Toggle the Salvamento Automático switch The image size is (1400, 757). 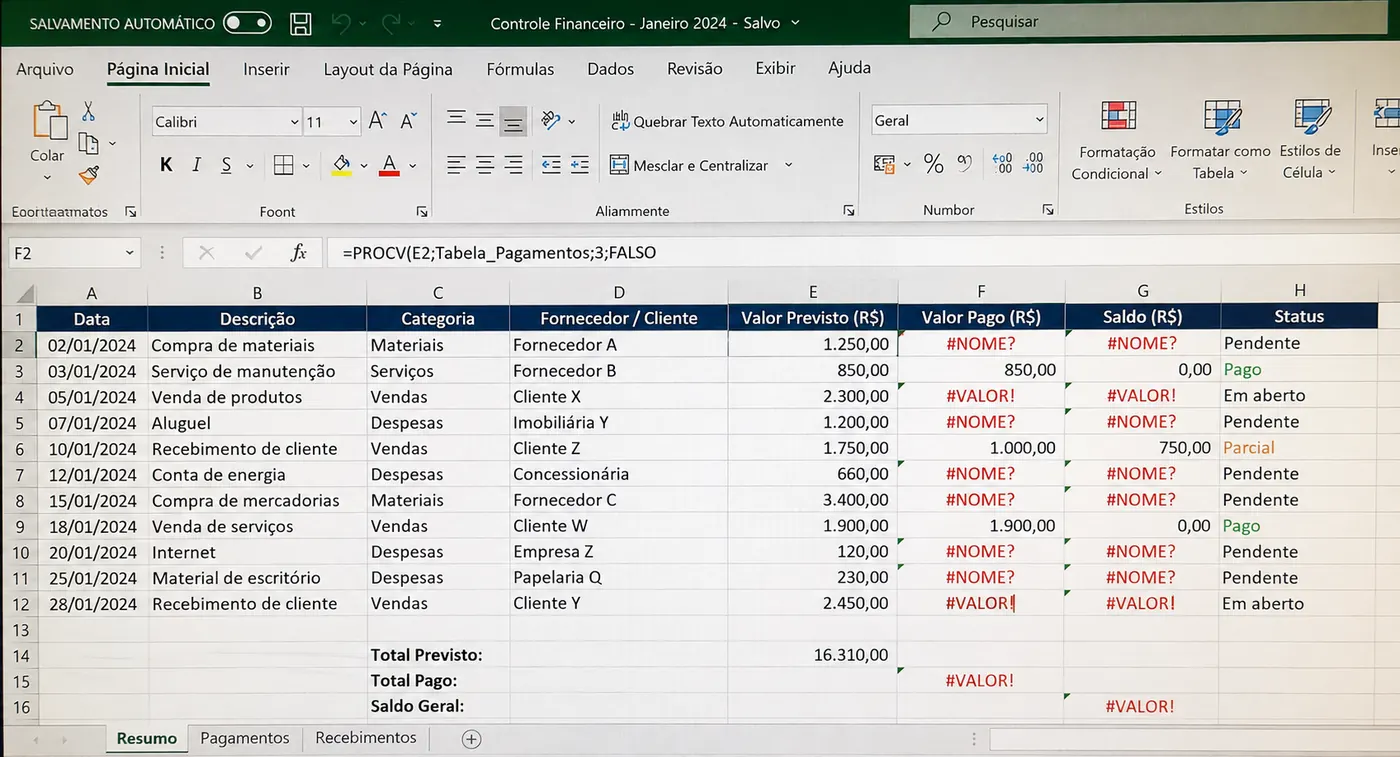(x=247, y=22)
